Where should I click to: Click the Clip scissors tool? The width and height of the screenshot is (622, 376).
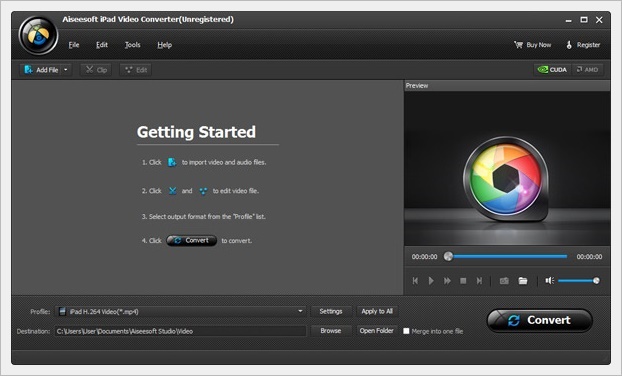click(96, 70)
